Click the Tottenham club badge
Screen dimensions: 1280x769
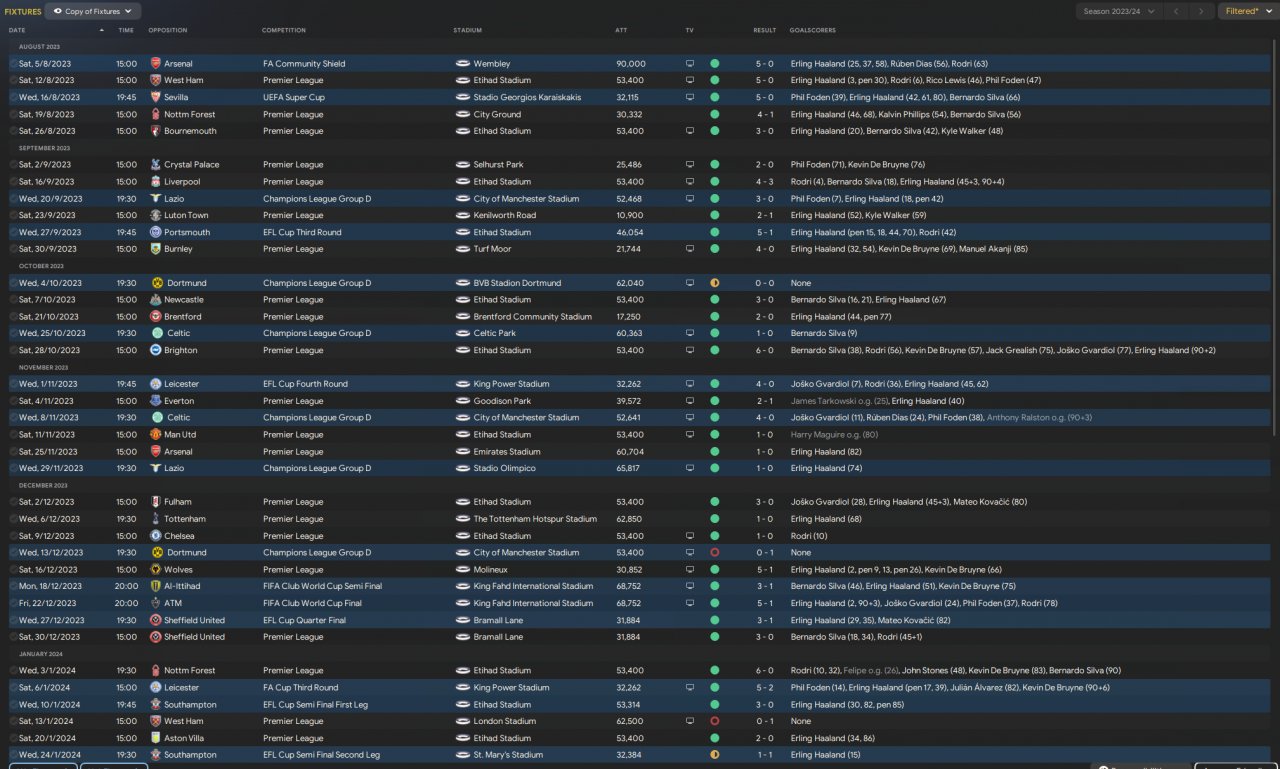[155, 519]
